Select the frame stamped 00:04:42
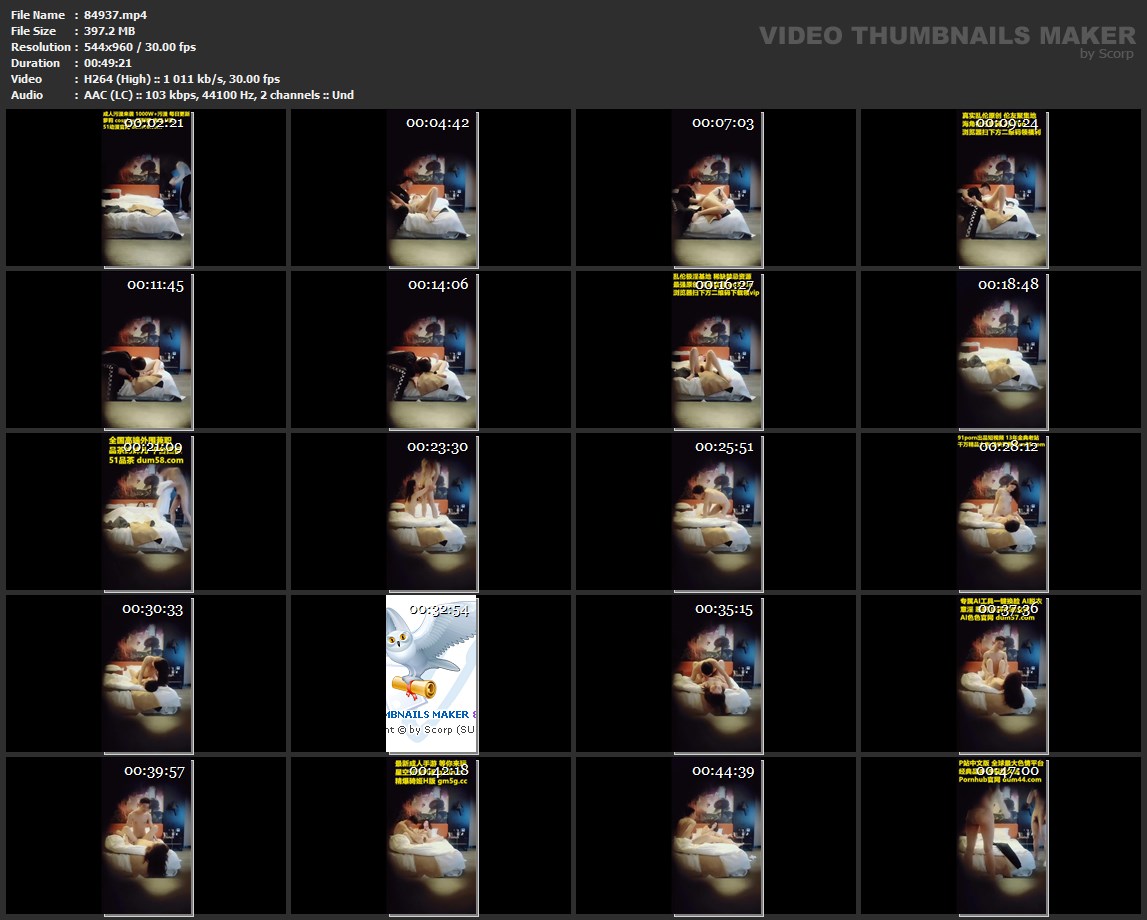This screenshot has width=1147, height=920. (431, 188)
